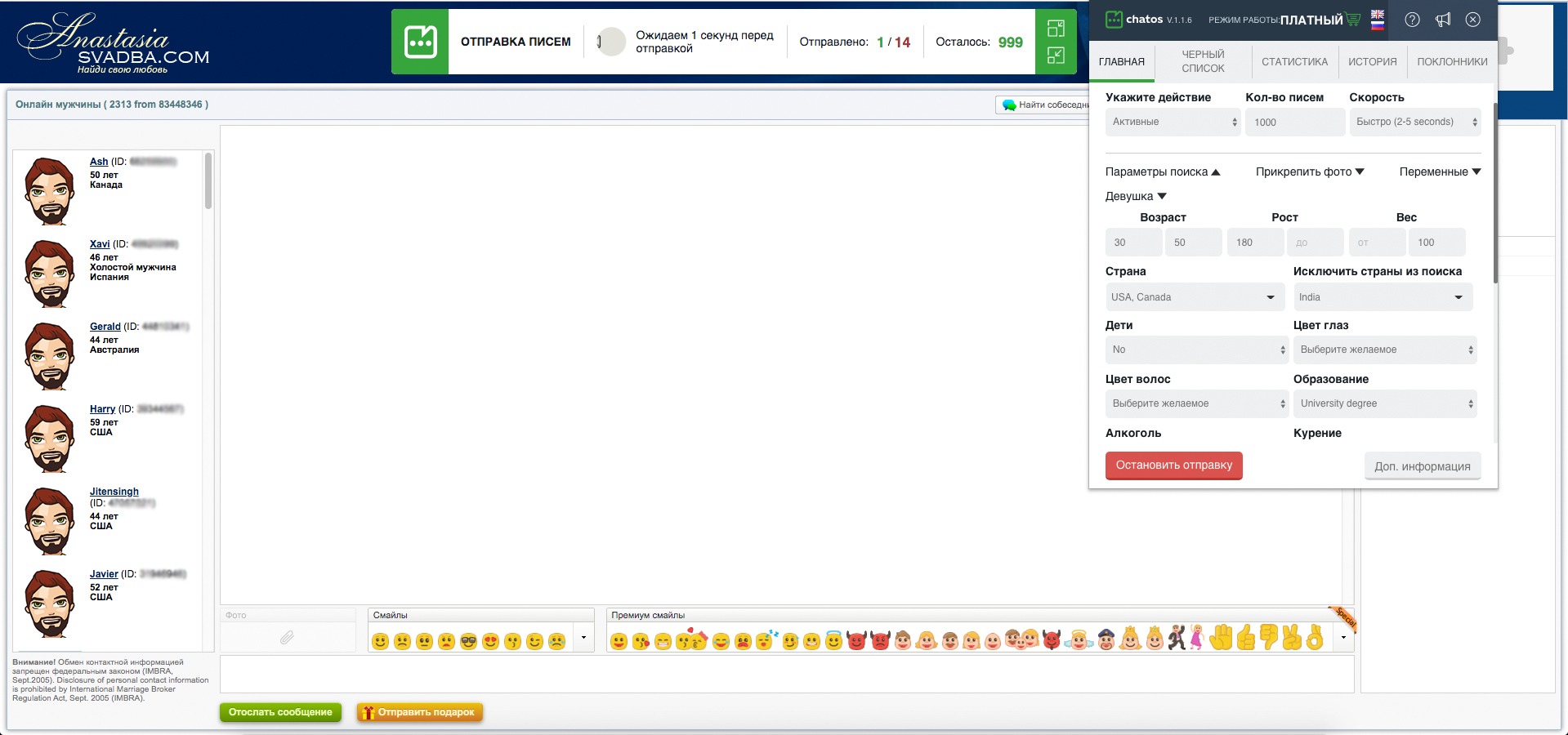Insert the premium victory hand sign
The height and width of the screenshot is (735, 1568).
click(1292, 637)
